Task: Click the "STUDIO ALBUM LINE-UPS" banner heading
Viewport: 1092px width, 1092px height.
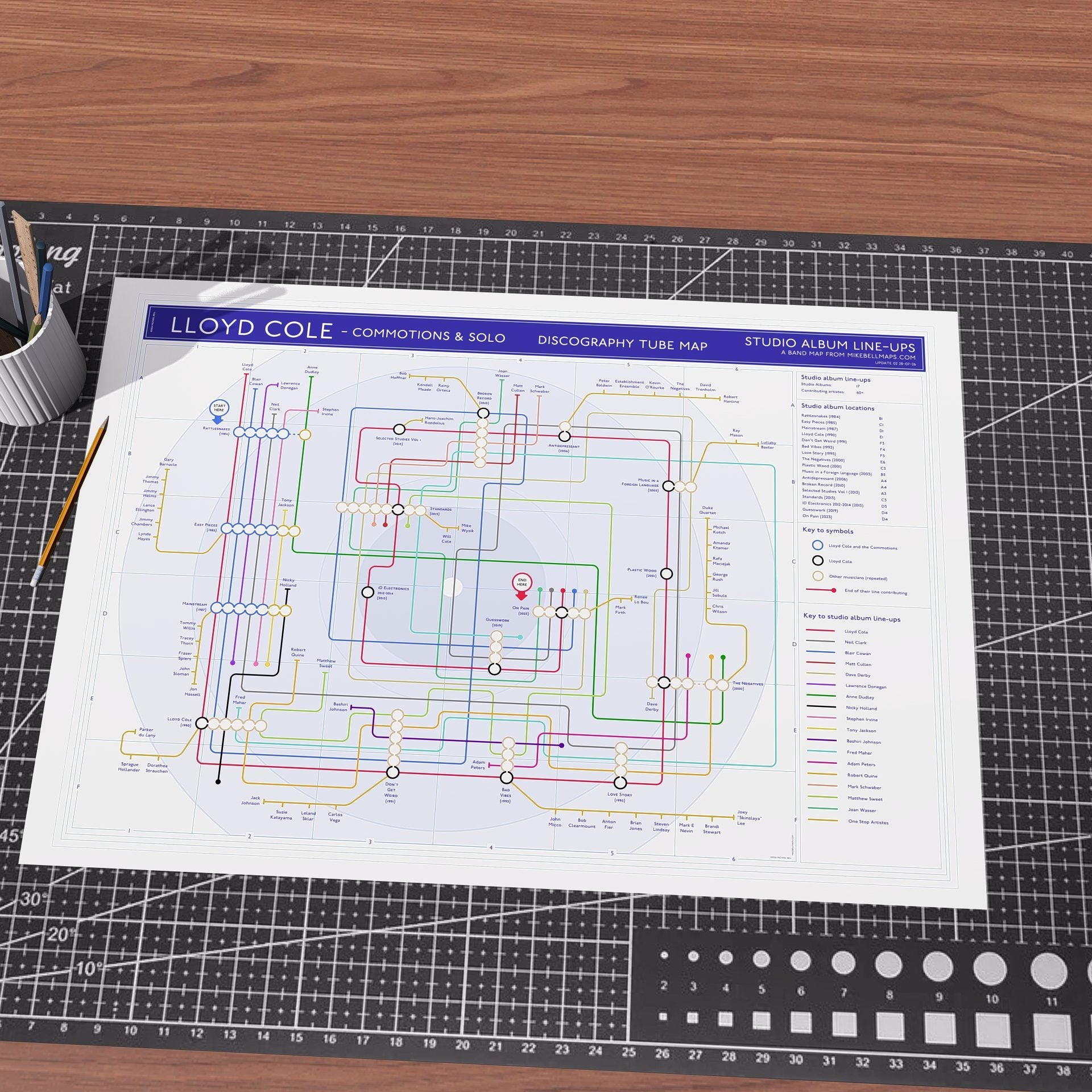Action: pyautogui.click(x=830, y=344)
